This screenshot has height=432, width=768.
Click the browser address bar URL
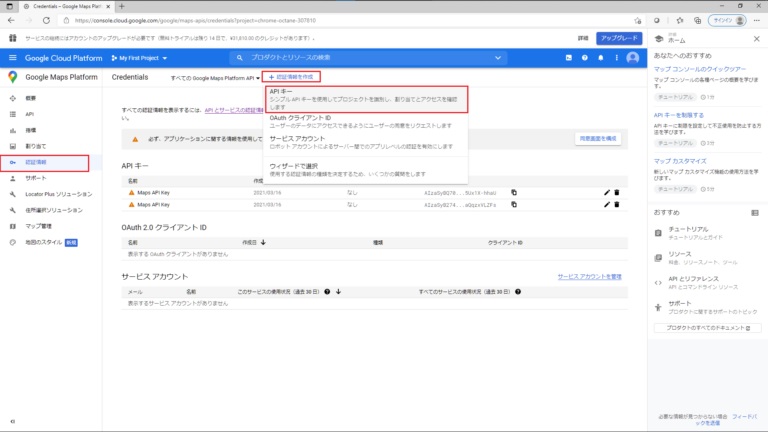tap(195, 21)
